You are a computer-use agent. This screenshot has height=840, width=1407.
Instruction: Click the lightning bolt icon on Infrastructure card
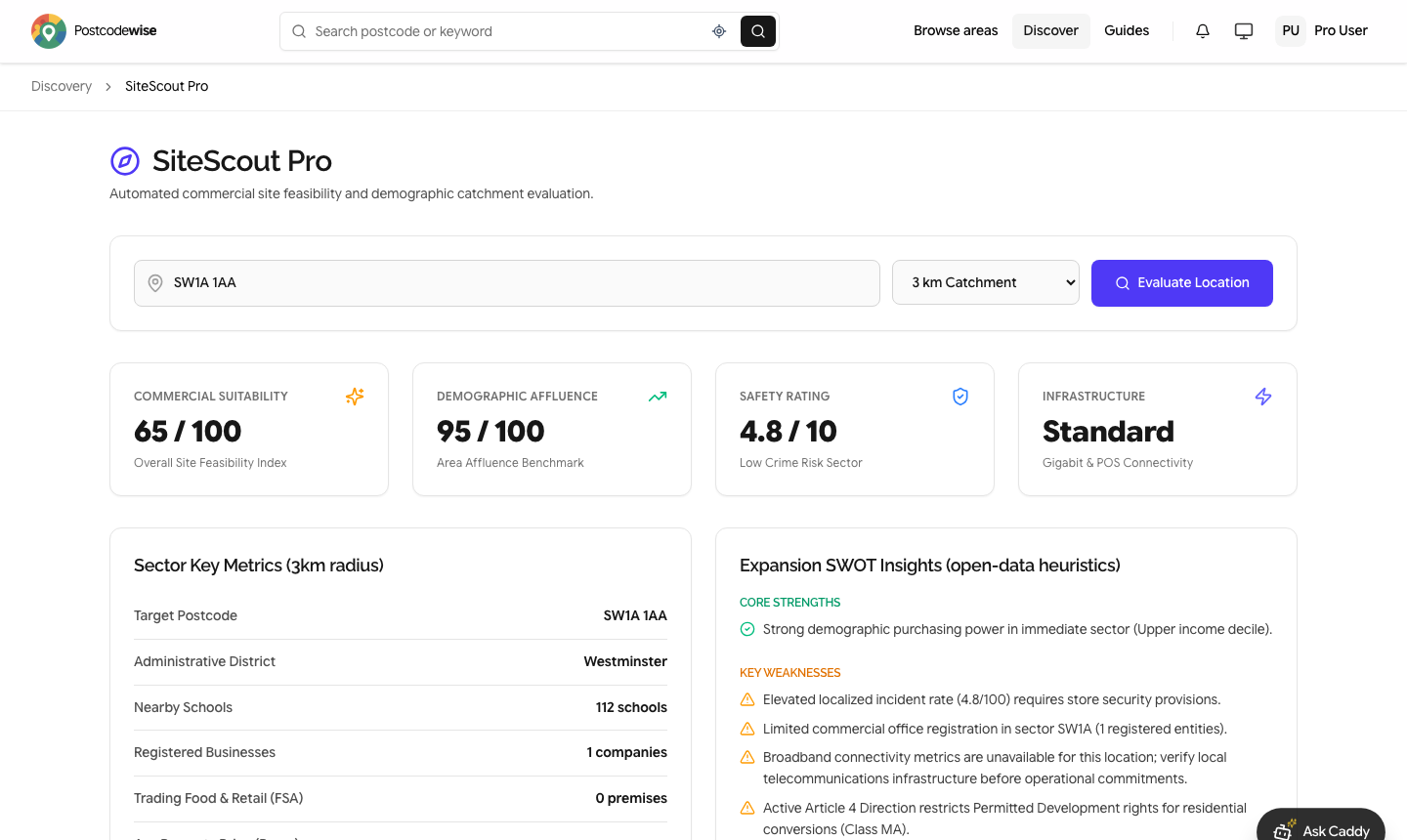(x=1263, y=397)
